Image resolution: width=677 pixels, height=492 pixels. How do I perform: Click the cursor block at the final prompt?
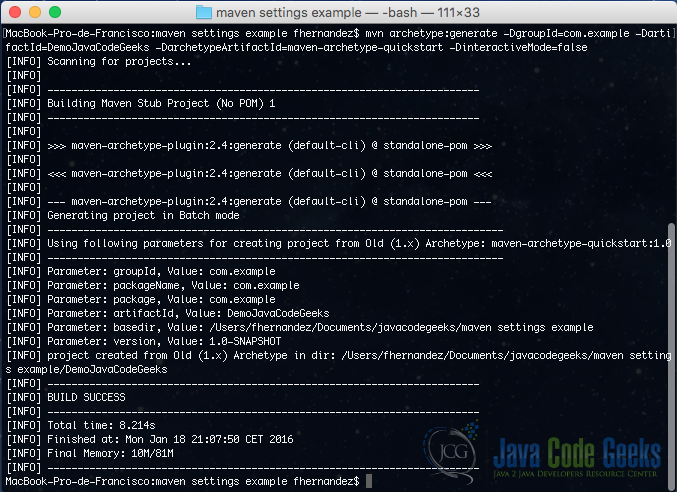coord(369,481)
